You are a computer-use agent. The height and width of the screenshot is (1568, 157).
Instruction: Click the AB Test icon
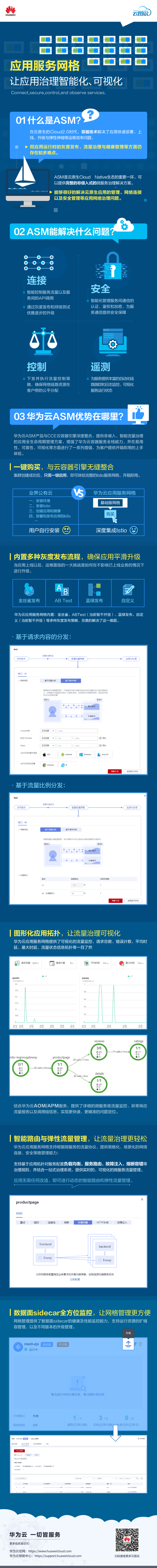(x=62, y=590)
